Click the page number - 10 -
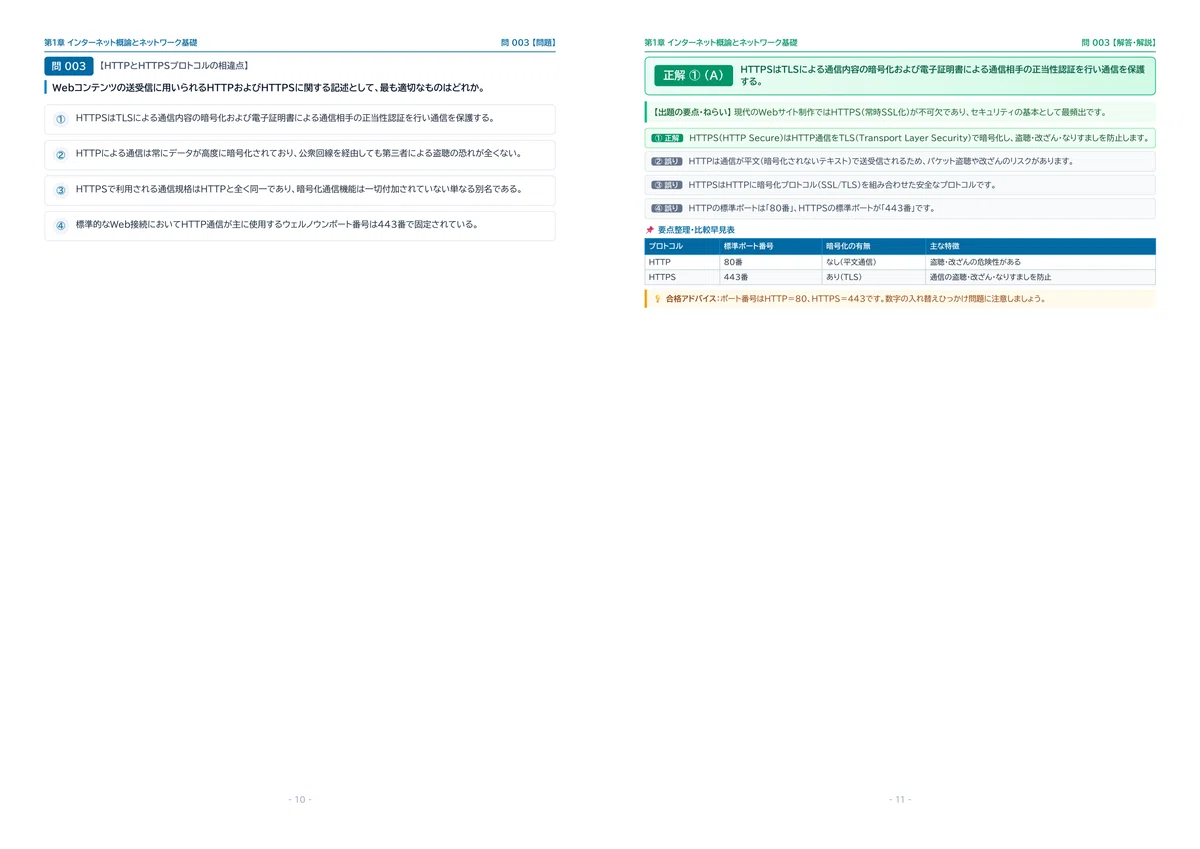This screenshot has height=849, width=1200. (x=300, y=799)
